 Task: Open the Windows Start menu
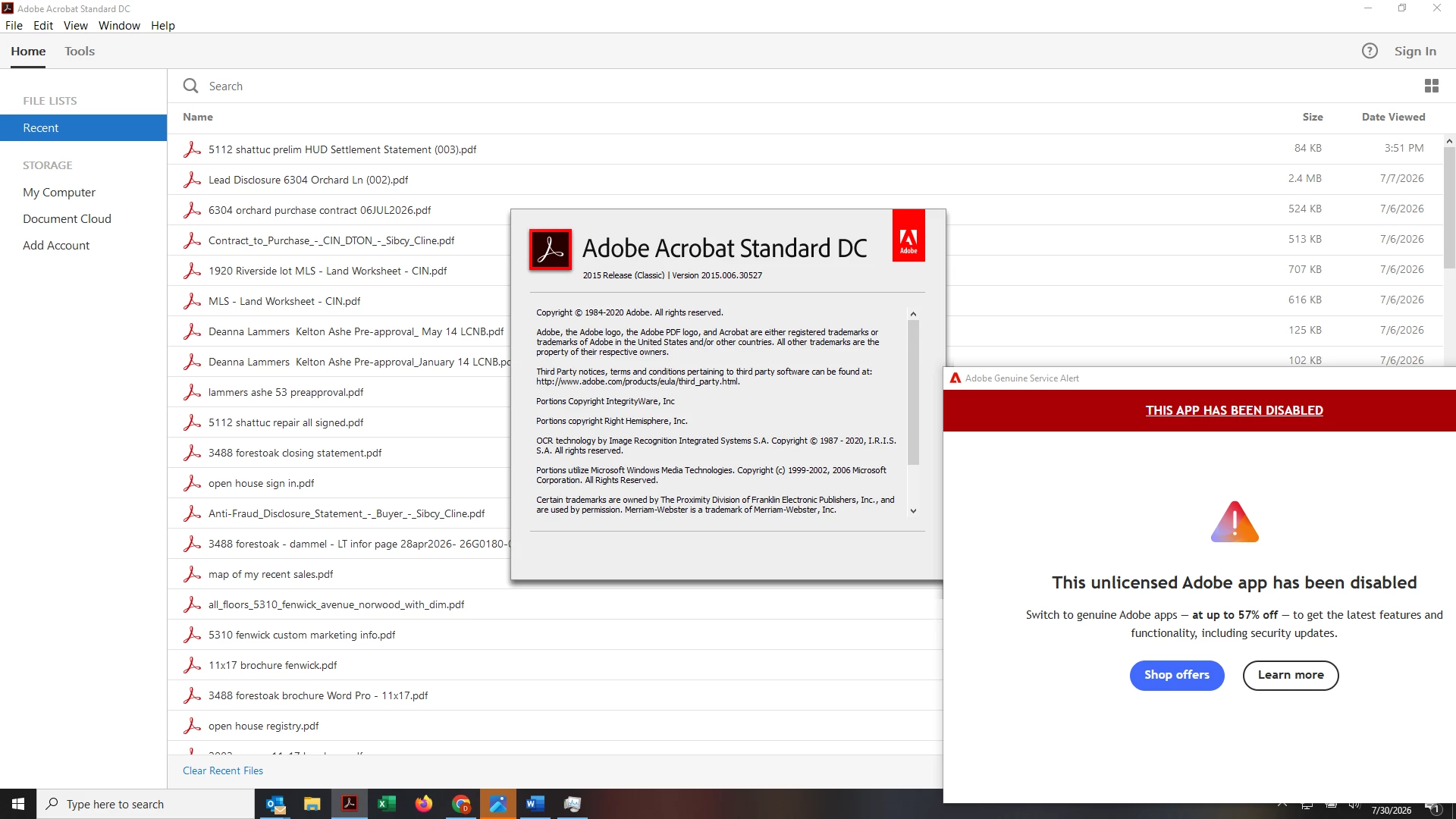(x=18, y=804)
